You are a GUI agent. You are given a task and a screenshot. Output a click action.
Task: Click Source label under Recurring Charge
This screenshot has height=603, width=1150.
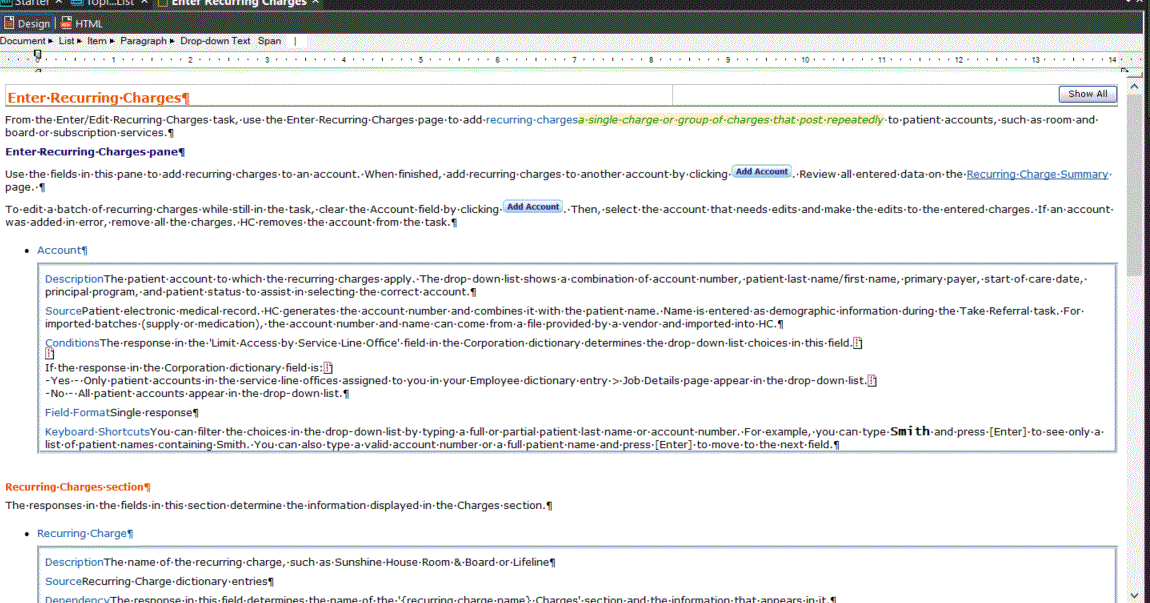63,581
